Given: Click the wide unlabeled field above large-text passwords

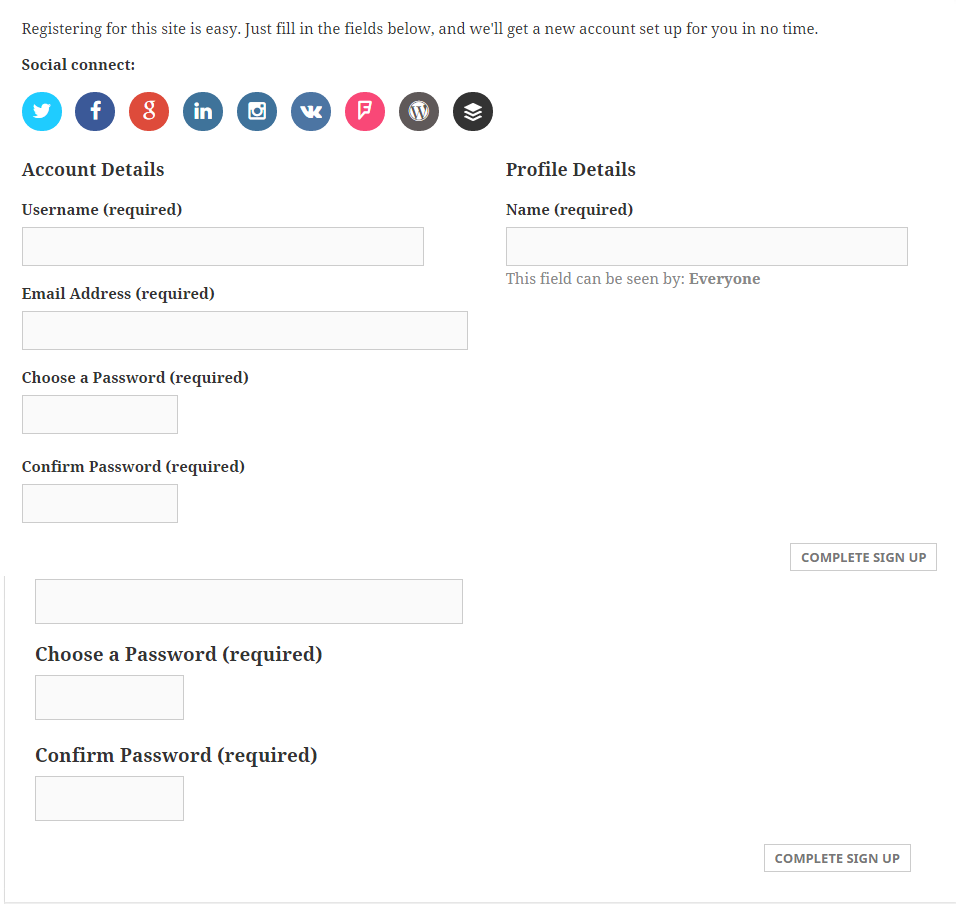Looking at the screenshot, I should [248, 601].
